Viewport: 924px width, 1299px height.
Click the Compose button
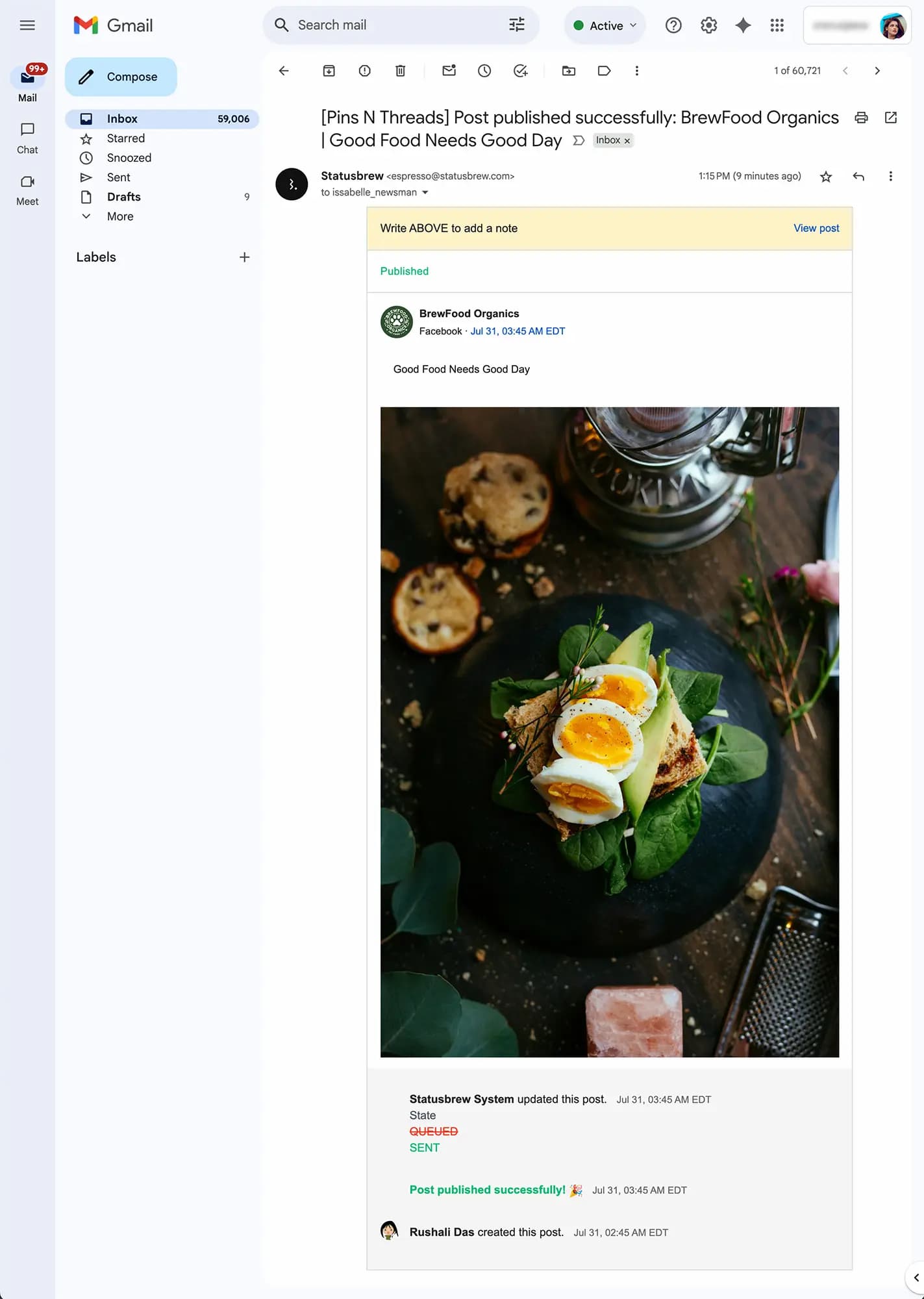point(121,77)
